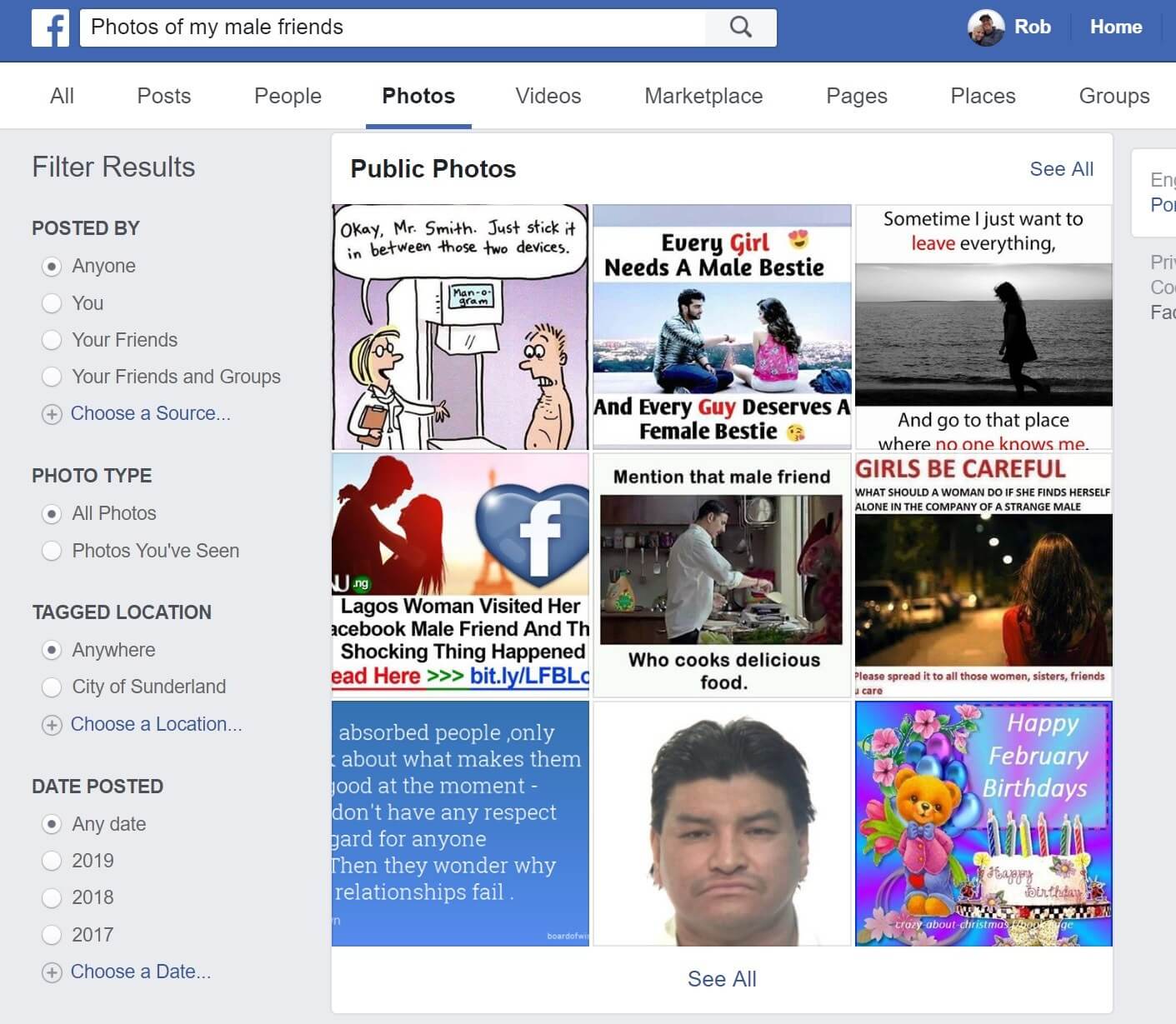1176x1024 pixels.
Task: Open Rob's profile name link
Action: click(x=1033, y=27)
